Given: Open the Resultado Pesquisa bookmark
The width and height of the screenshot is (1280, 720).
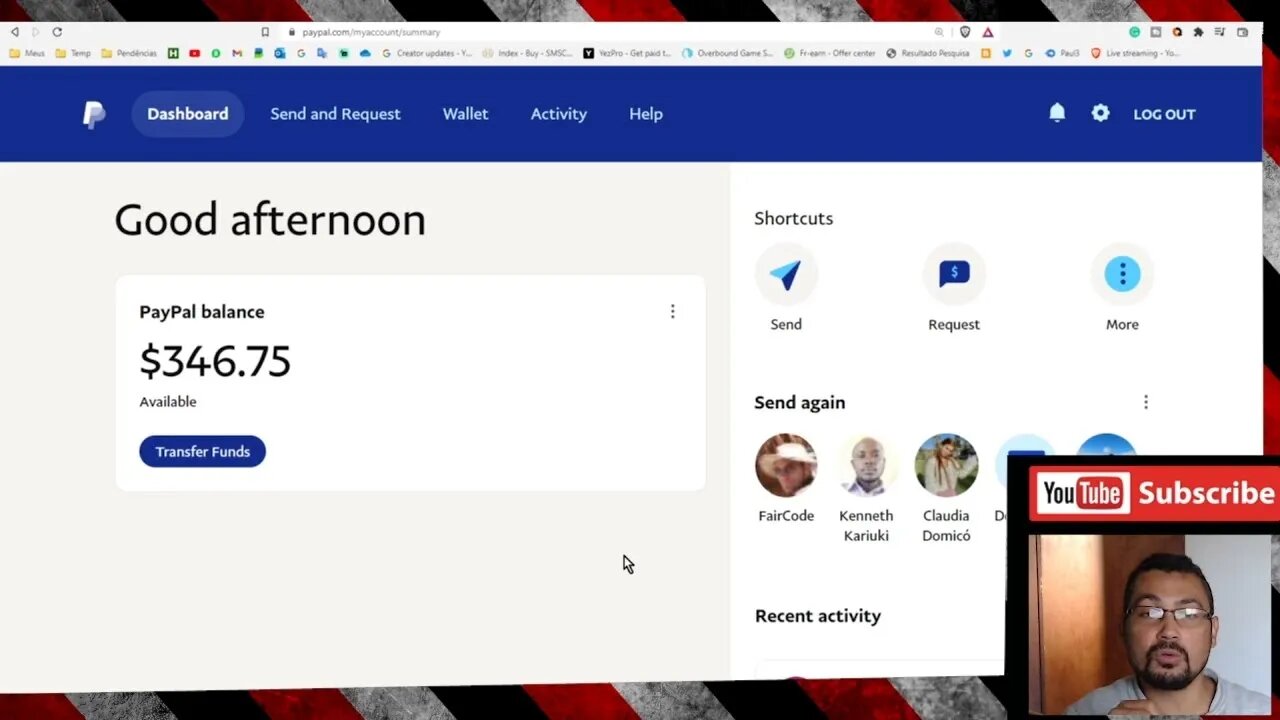Looking at the screenshot, I should (928, 53).
